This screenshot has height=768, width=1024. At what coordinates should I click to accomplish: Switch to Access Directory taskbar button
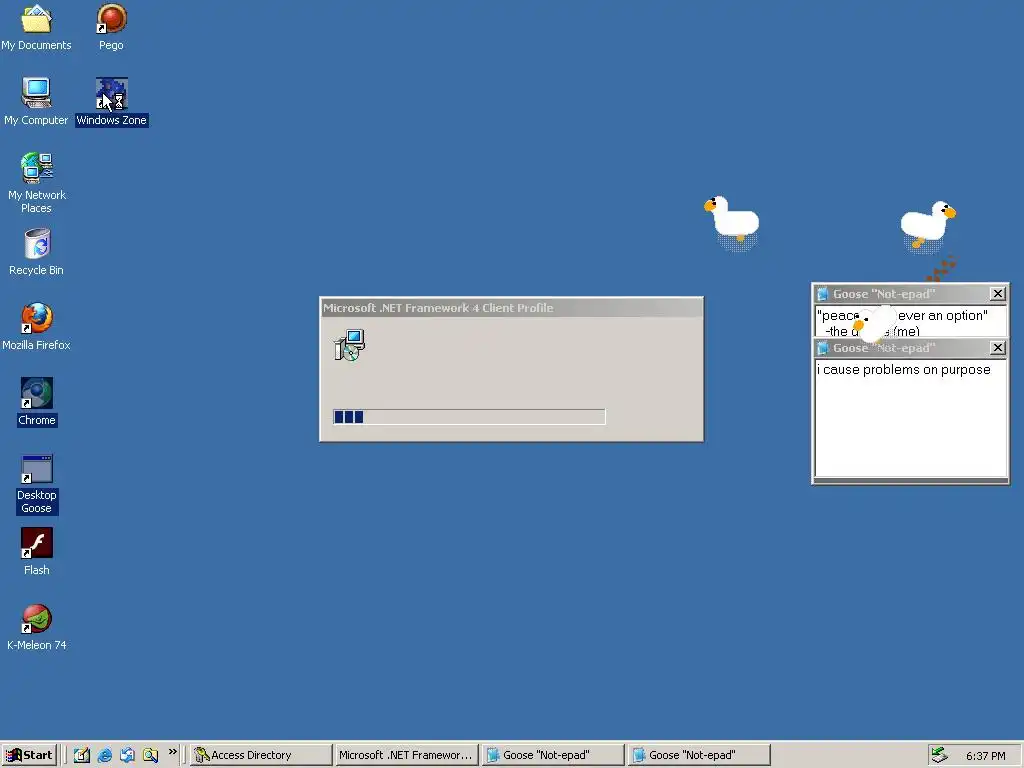click(x=261, y=755)
